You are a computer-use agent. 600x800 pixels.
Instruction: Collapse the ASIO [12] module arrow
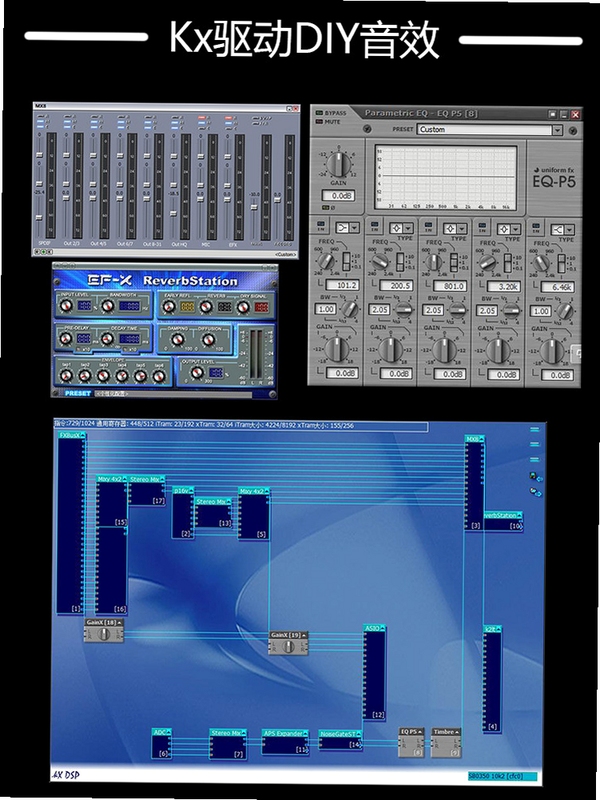[x=382, y=629]
